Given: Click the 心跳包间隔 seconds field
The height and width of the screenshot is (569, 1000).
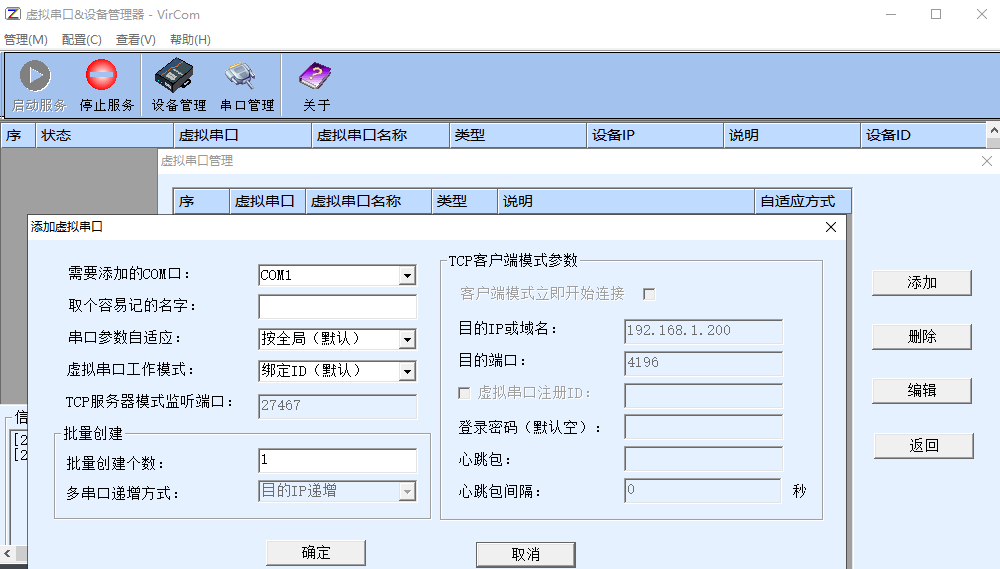Looking at the screenshot, I should pos(703,491).
